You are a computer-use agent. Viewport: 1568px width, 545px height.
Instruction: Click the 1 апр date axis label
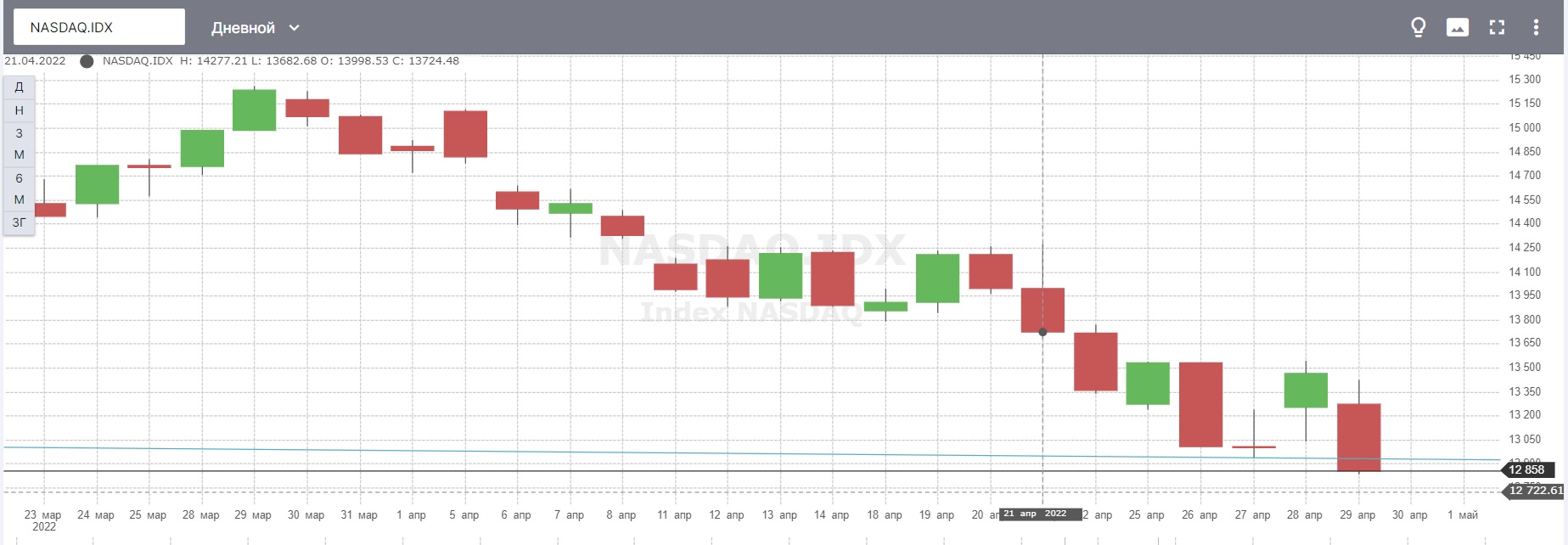pos(411,515)
